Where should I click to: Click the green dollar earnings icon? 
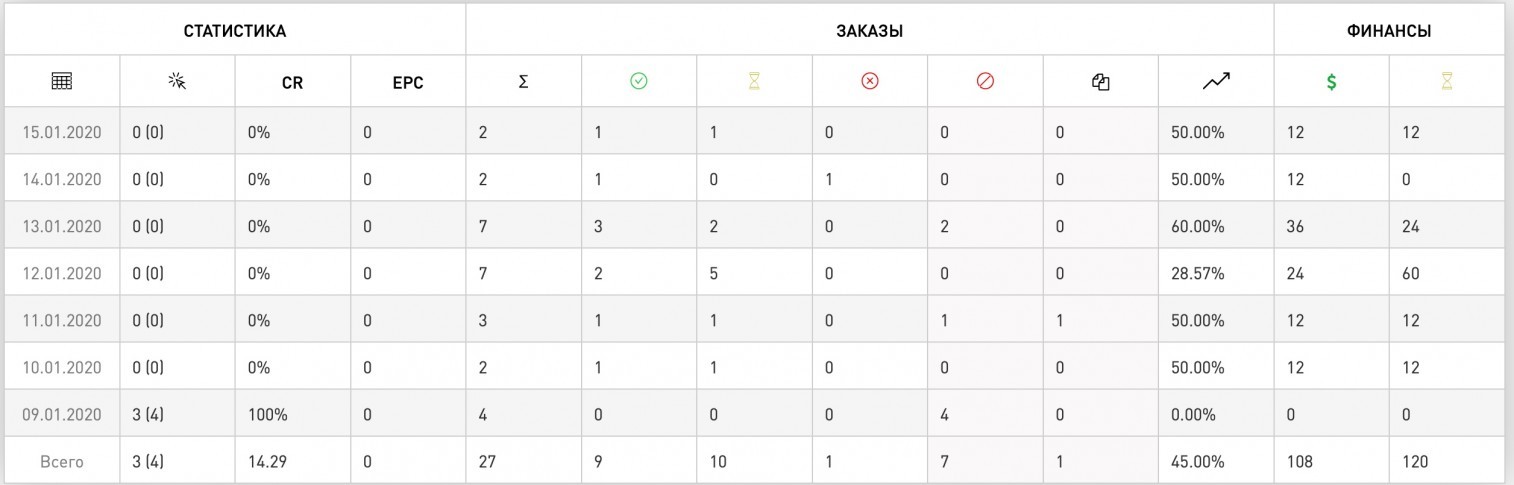[1331, 83]
